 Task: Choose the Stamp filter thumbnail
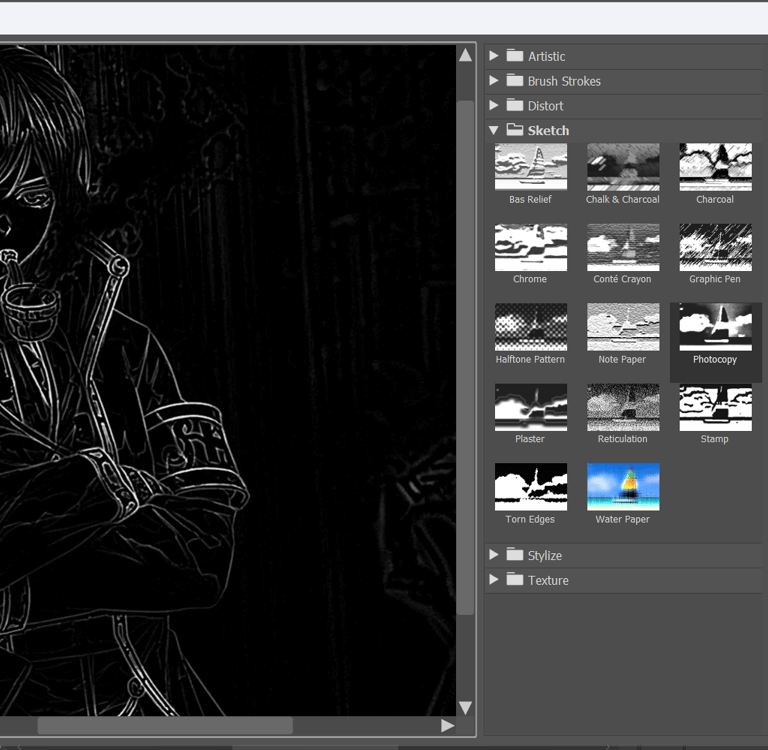[x=715, y=407]
